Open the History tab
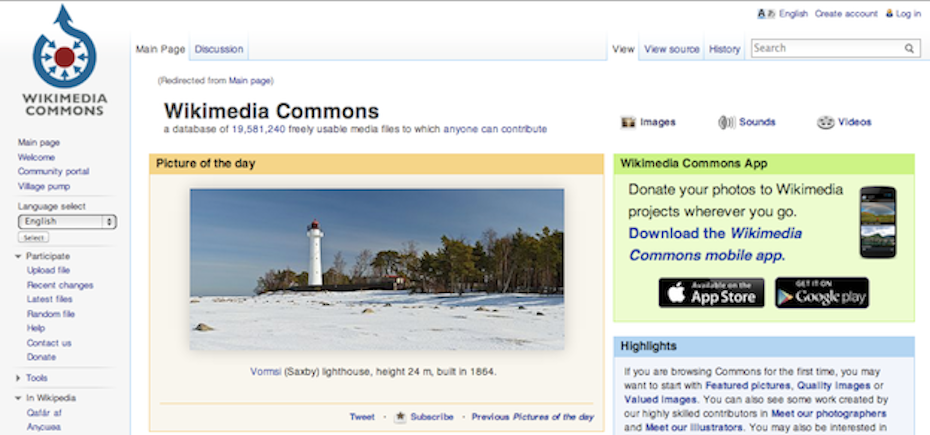 [x=724, y=49]
